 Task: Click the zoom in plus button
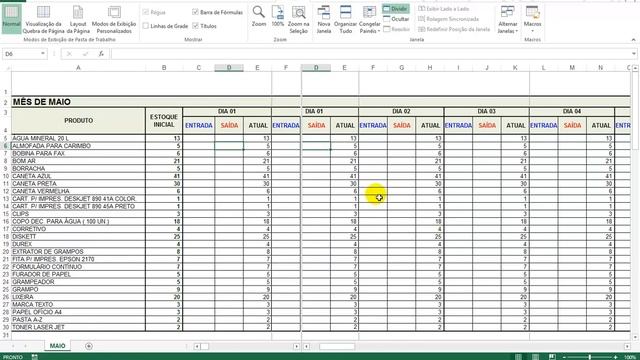[x=616, y=357]
